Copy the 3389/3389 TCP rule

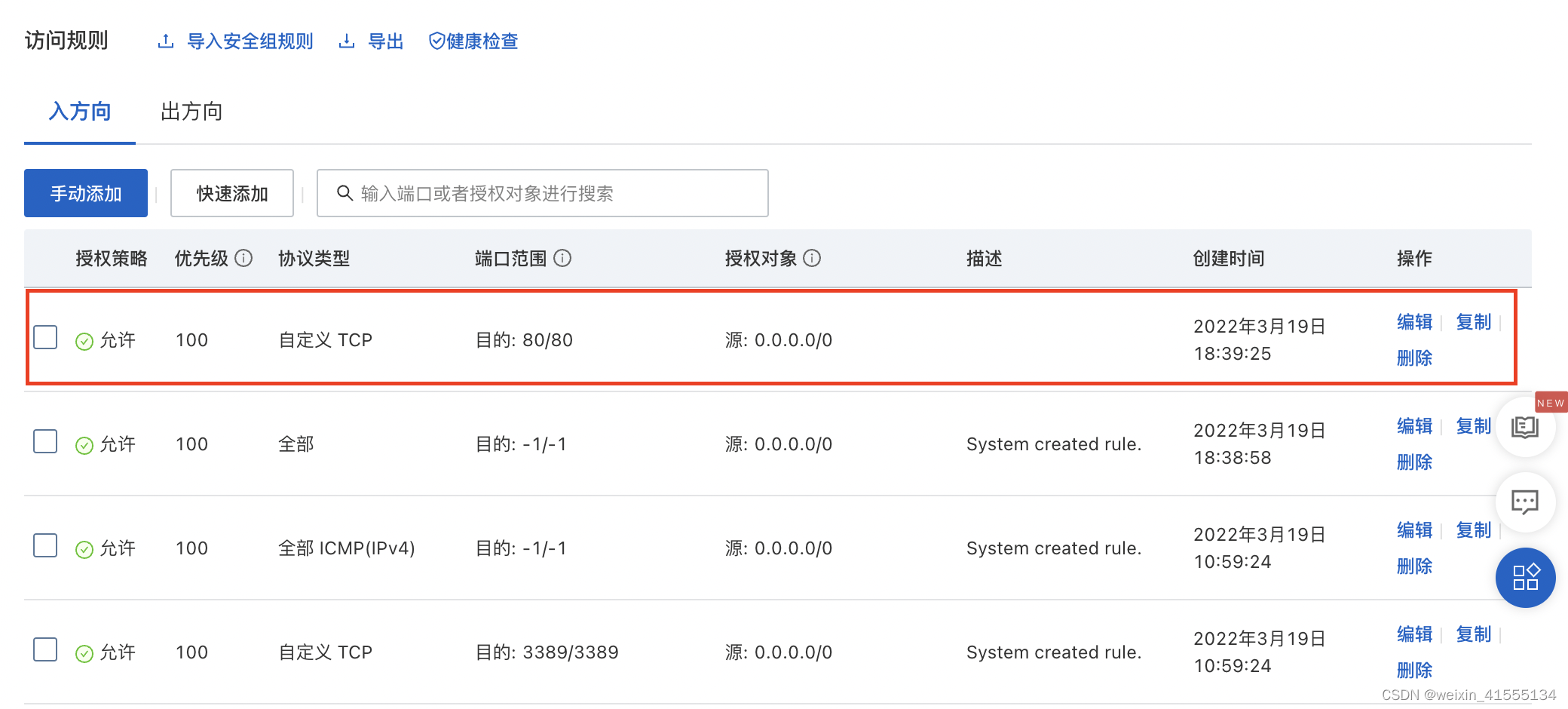1474,634
